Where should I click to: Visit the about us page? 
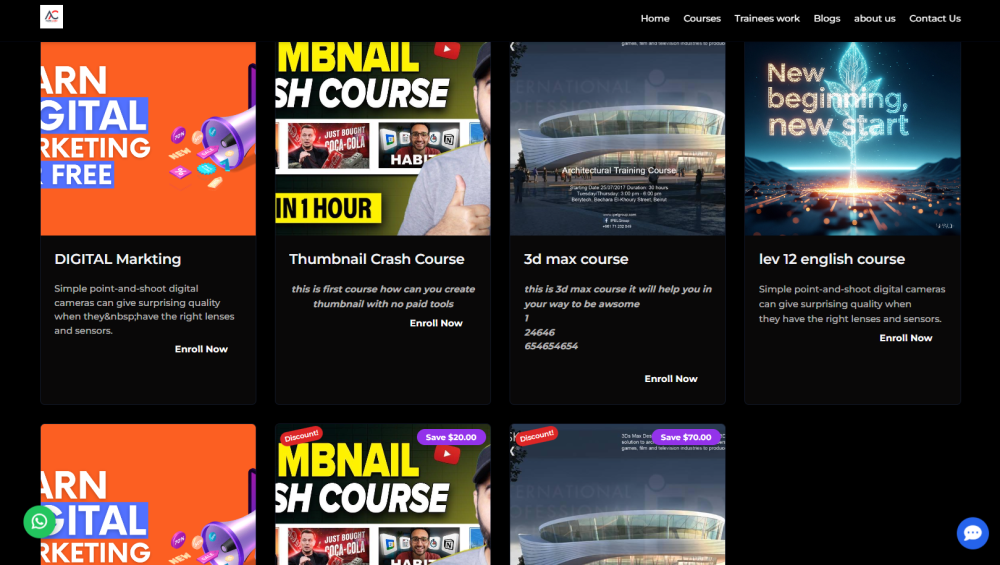pos(875,18)
